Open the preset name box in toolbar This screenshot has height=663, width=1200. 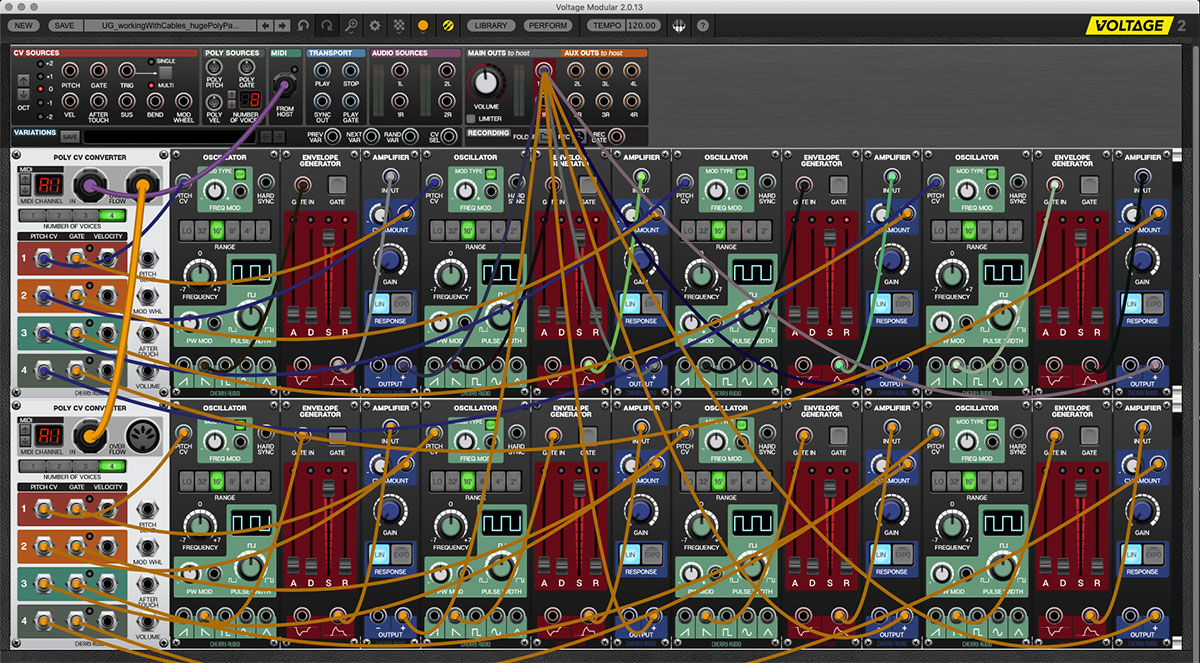pyautogui.click(x=169, y=25)
